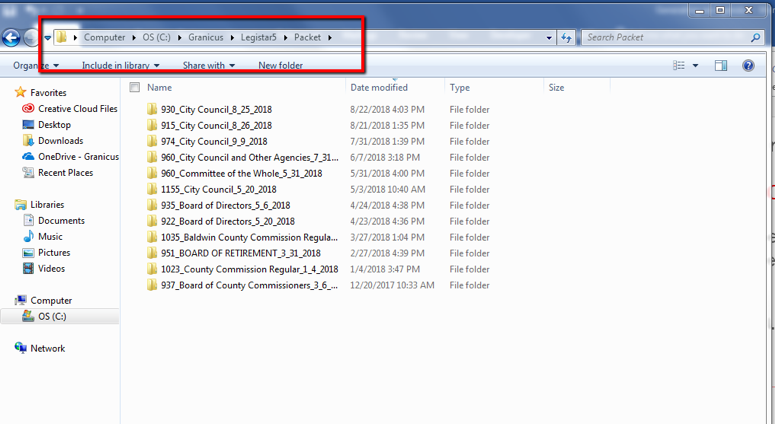Image resolution: width=775 pixels, height=424 pixels.
Task: Expand the arrow after Granicus breadcrumb
Action: pos(232,38)
